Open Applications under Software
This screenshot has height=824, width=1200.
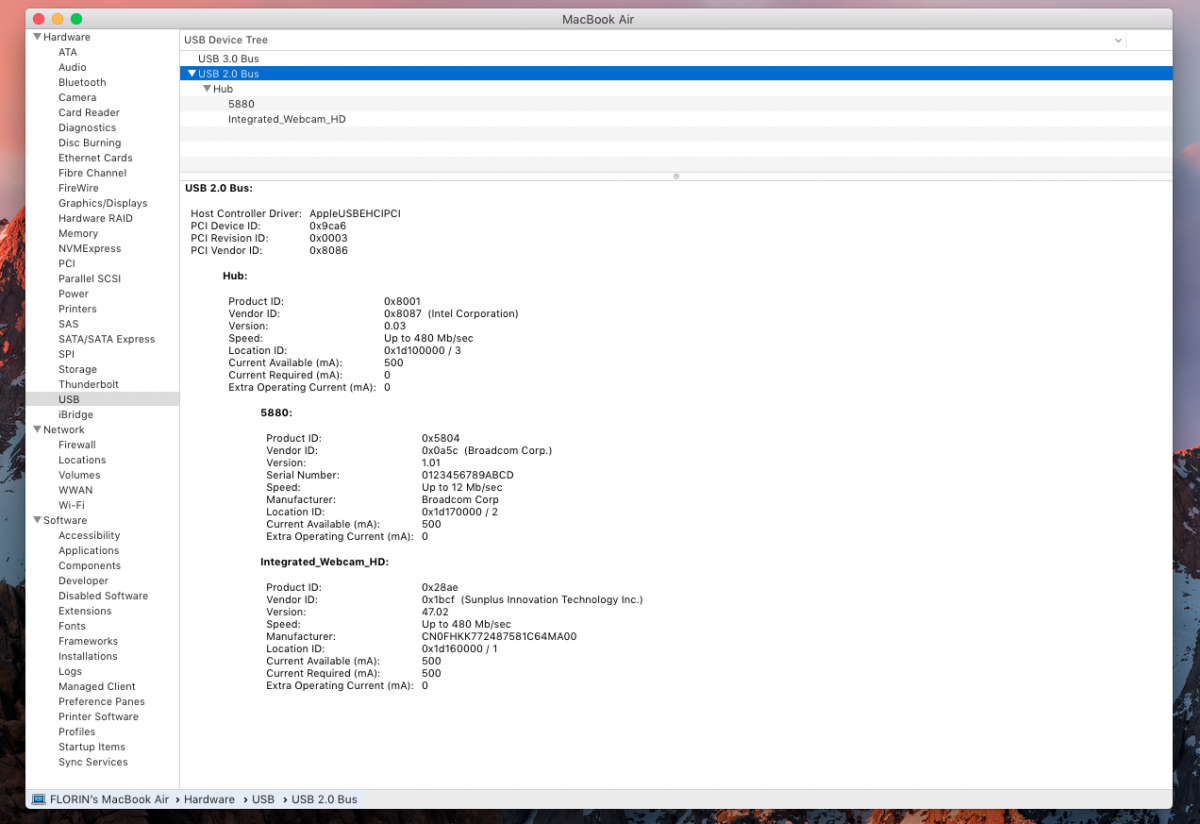coord(88,551)
